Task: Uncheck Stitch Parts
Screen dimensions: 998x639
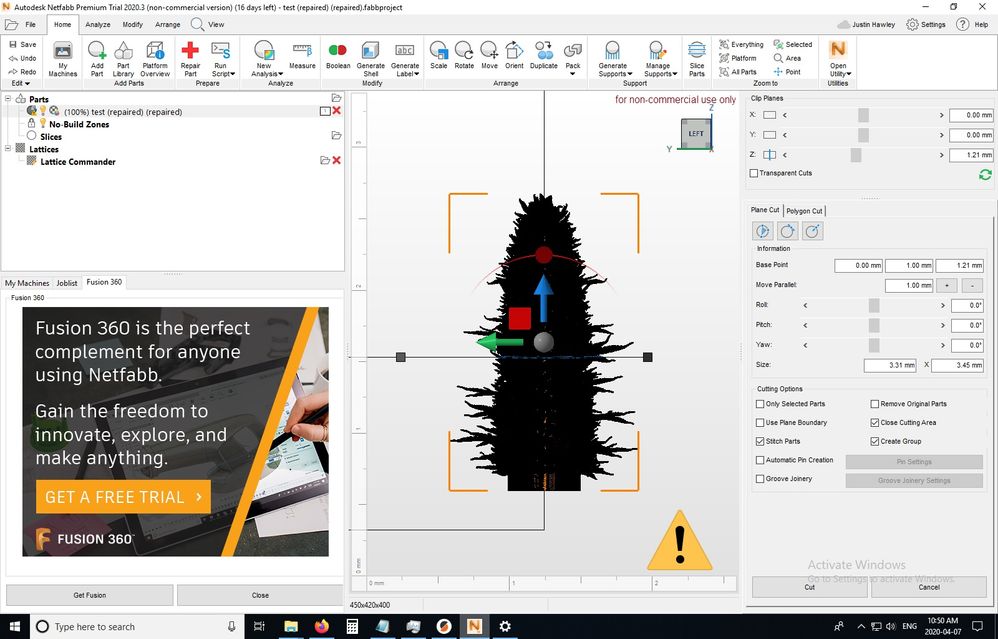Action: coord(760,441)
